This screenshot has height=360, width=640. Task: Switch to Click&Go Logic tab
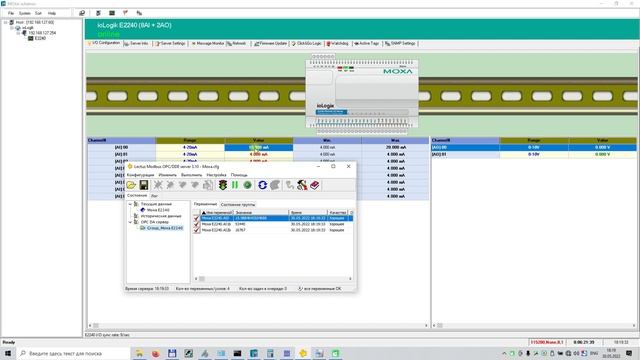point(307,43)
